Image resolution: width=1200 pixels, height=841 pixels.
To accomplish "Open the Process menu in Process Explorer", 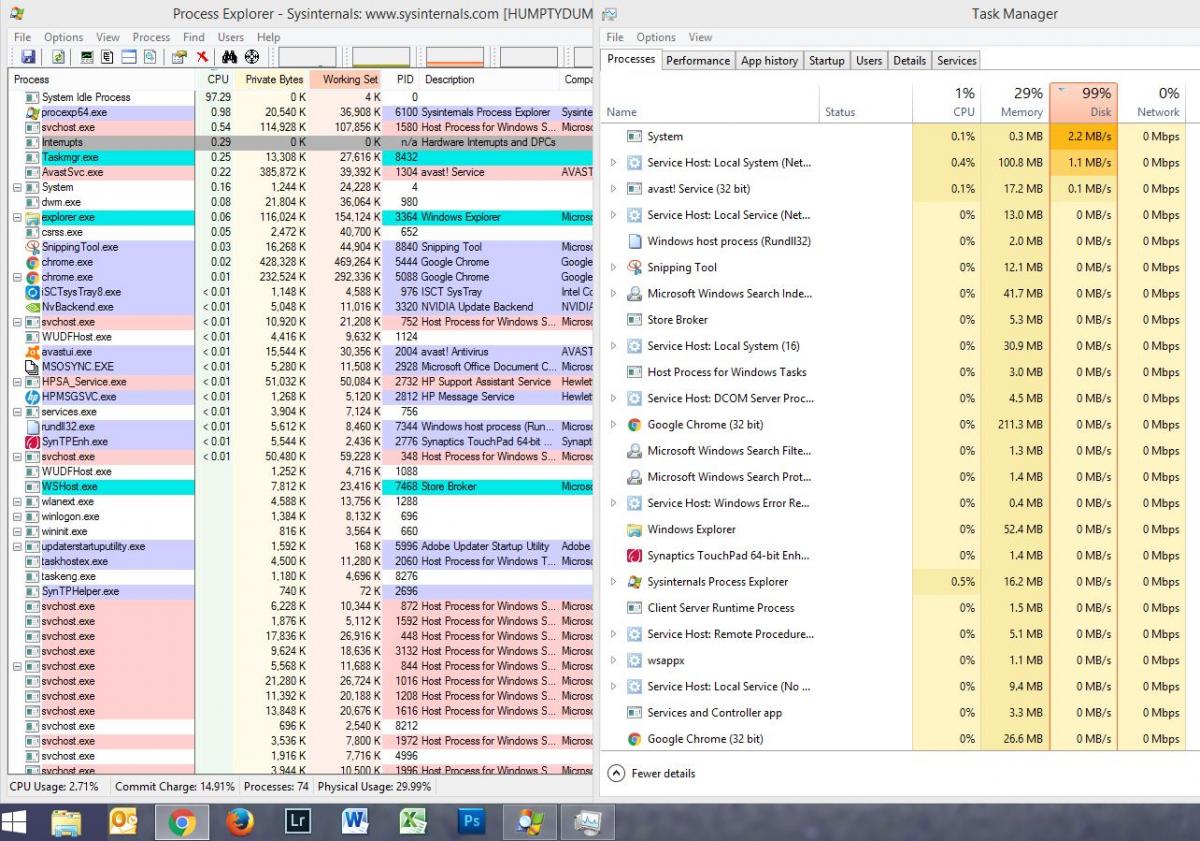I will pos(151,37).
